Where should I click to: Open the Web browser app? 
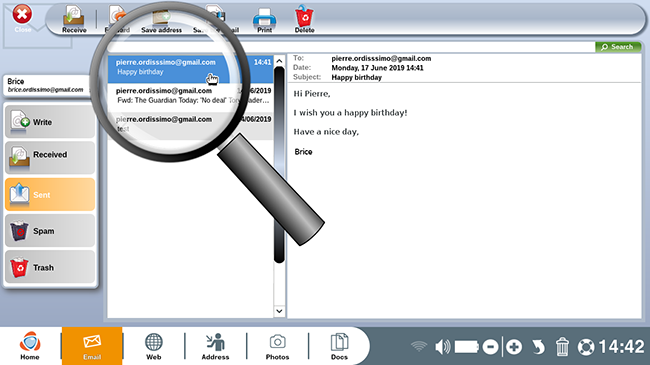pyautogui.click(x=153, y=346)
